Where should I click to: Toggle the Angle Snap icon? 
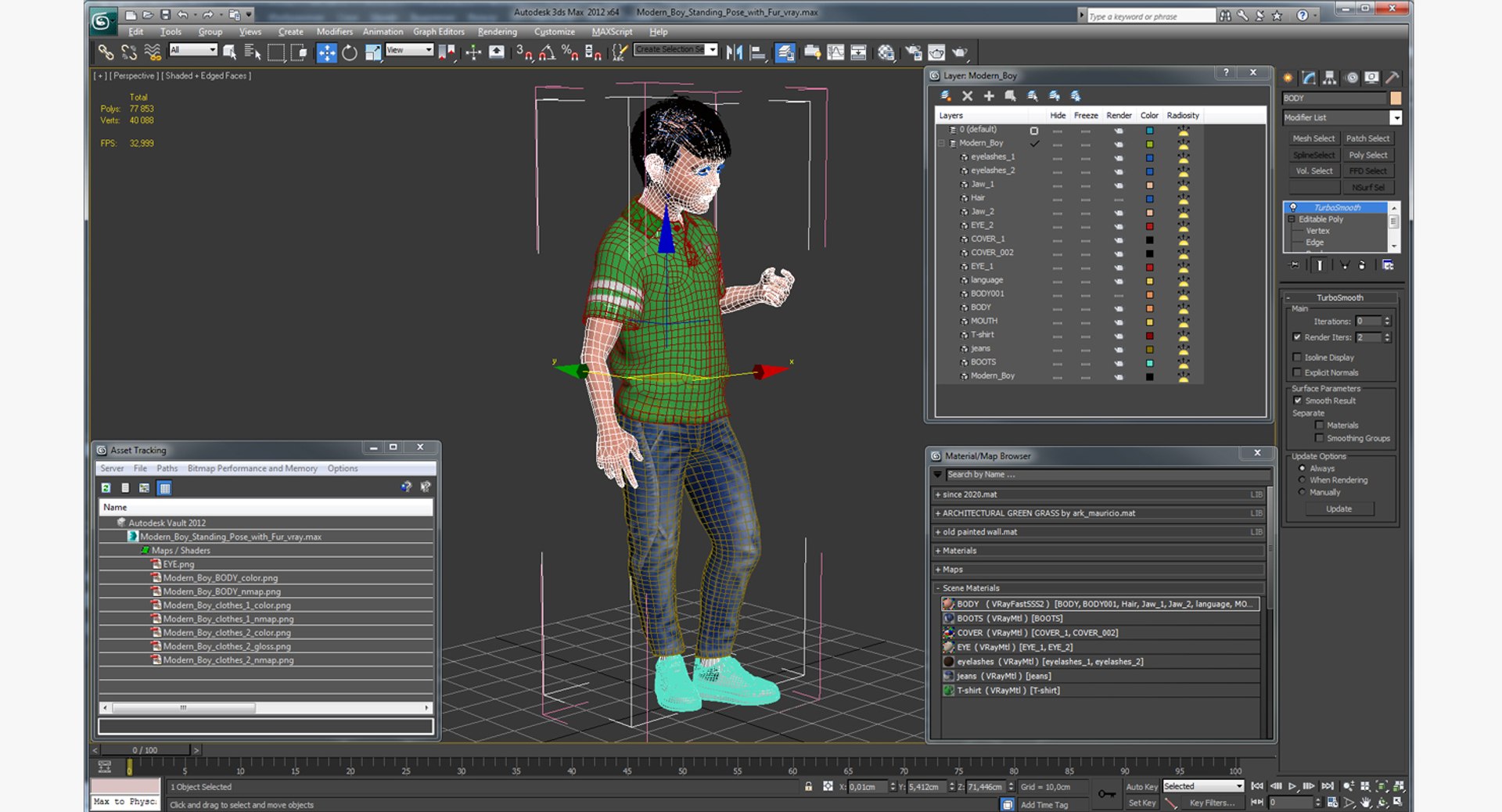548,52
